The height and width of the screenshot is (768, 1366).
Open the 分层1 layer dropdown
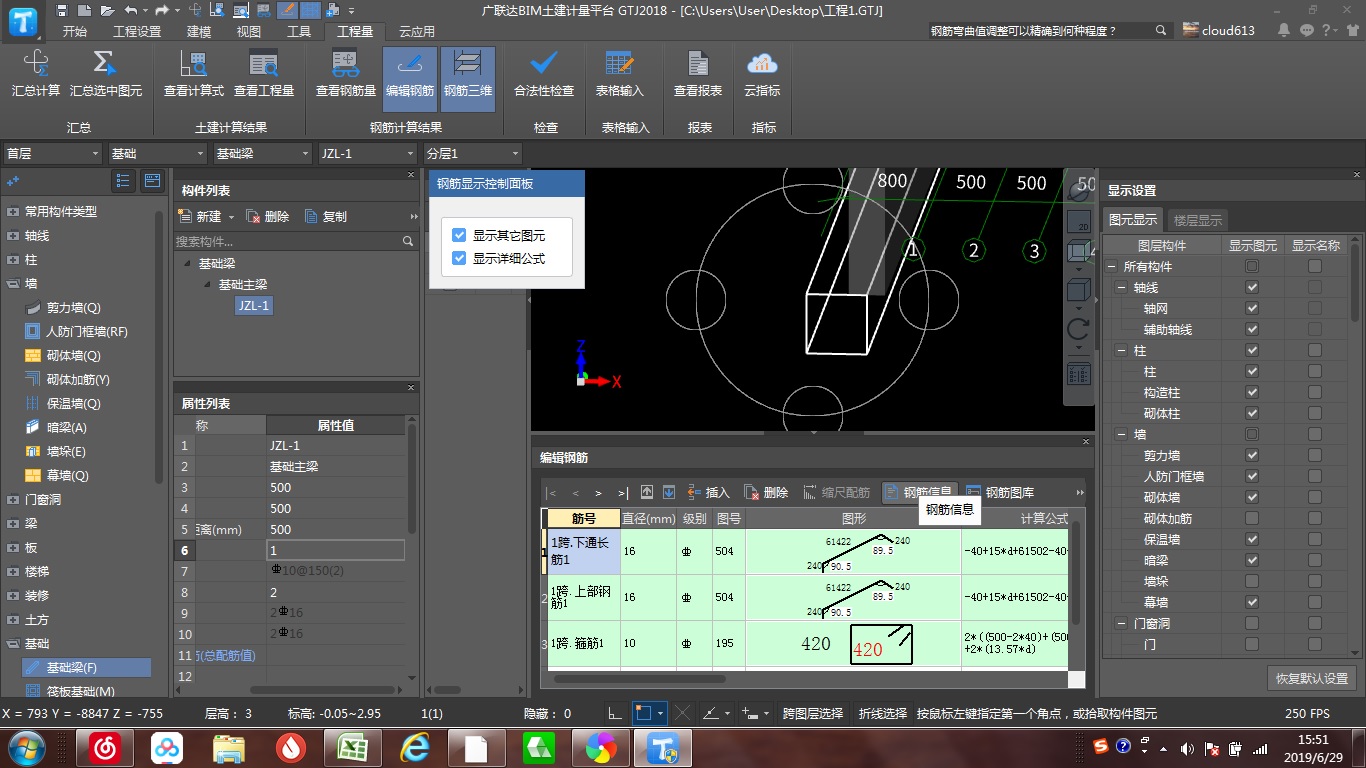tap(472, 153)
